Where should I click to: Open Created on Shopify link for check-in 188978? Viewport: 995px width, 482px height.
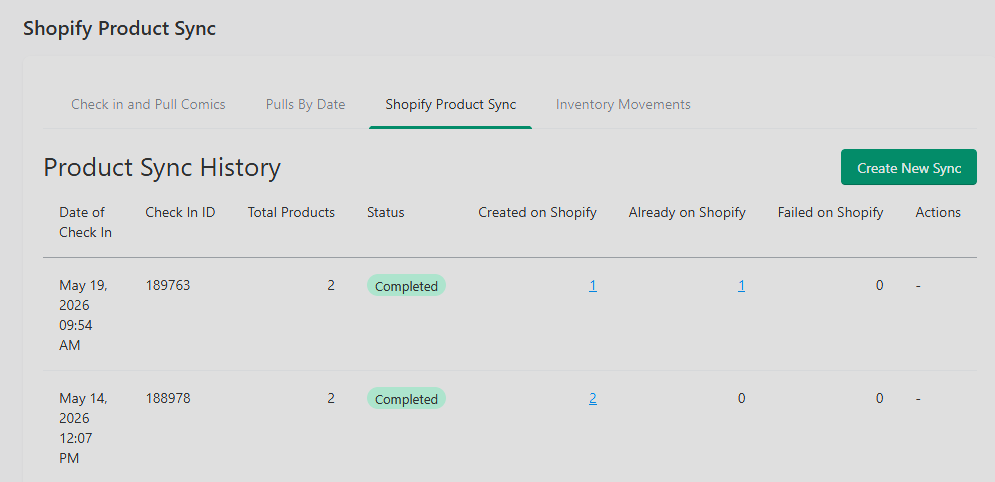[593, 399]
